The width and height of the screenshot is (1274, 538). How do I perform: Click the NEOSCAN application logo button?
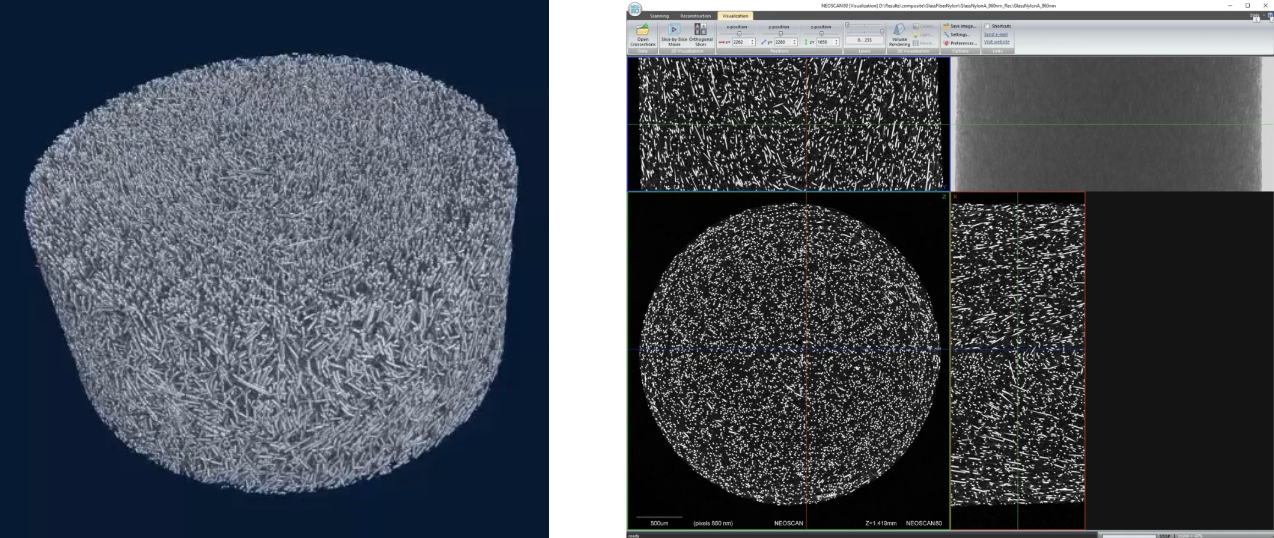point(636,10)
